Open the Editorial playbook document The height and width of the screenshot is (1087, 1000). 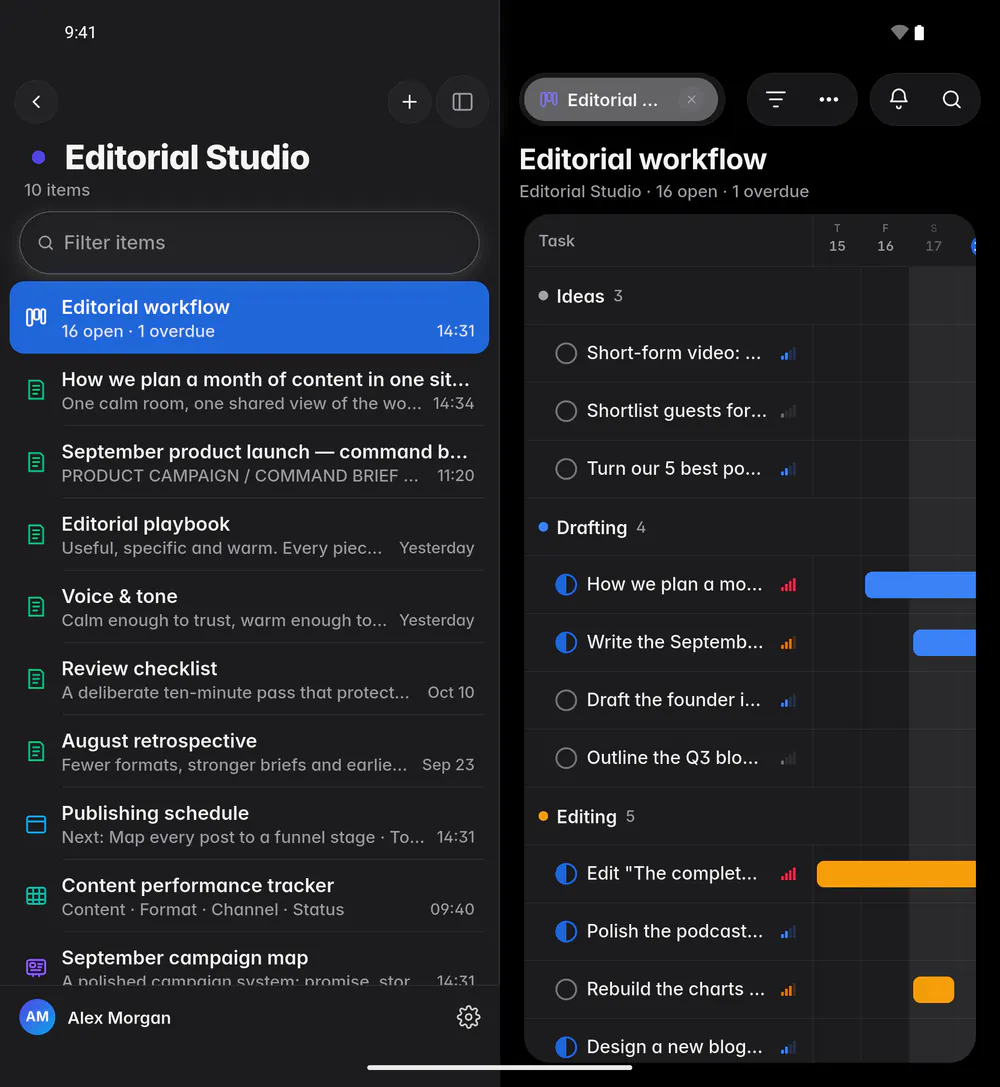pos(249,535)
